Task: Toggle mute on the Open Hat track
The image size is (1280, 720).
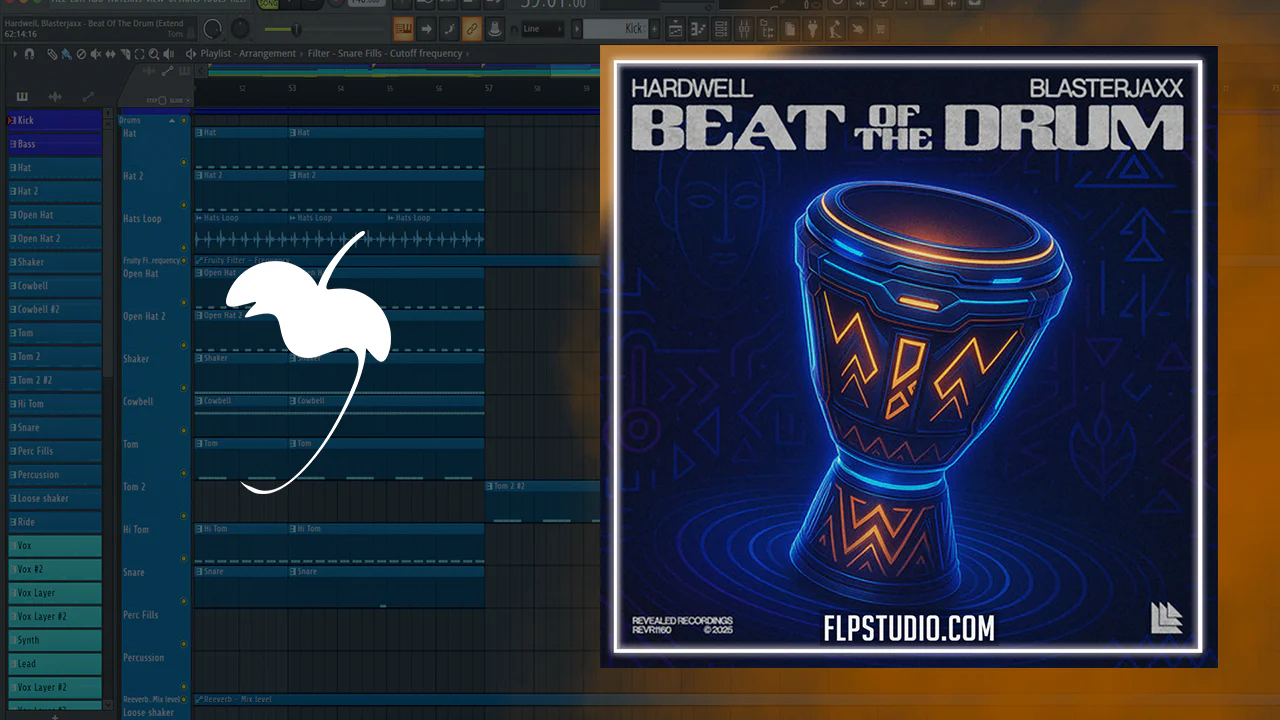Action: [x=183, y=303]
